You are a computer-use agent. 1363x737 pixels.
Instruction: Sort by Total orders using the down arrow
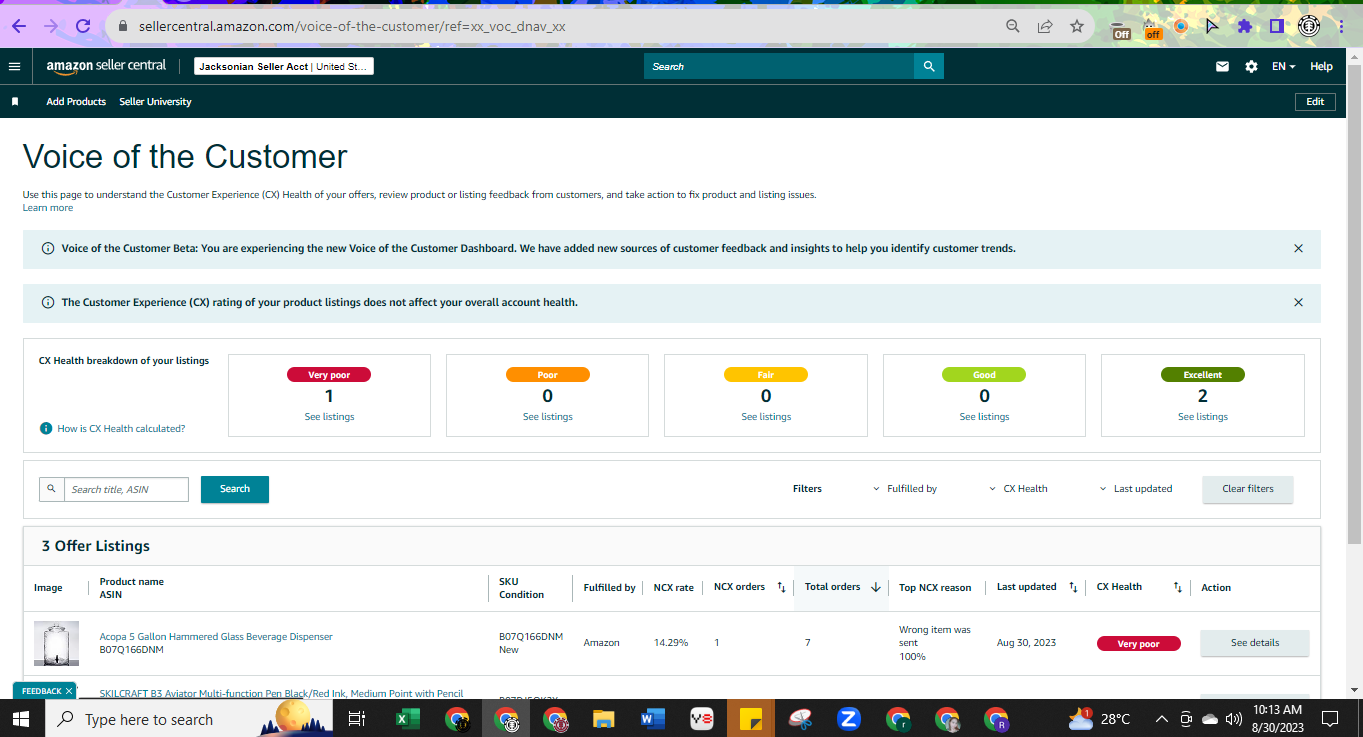coord(876,587)
